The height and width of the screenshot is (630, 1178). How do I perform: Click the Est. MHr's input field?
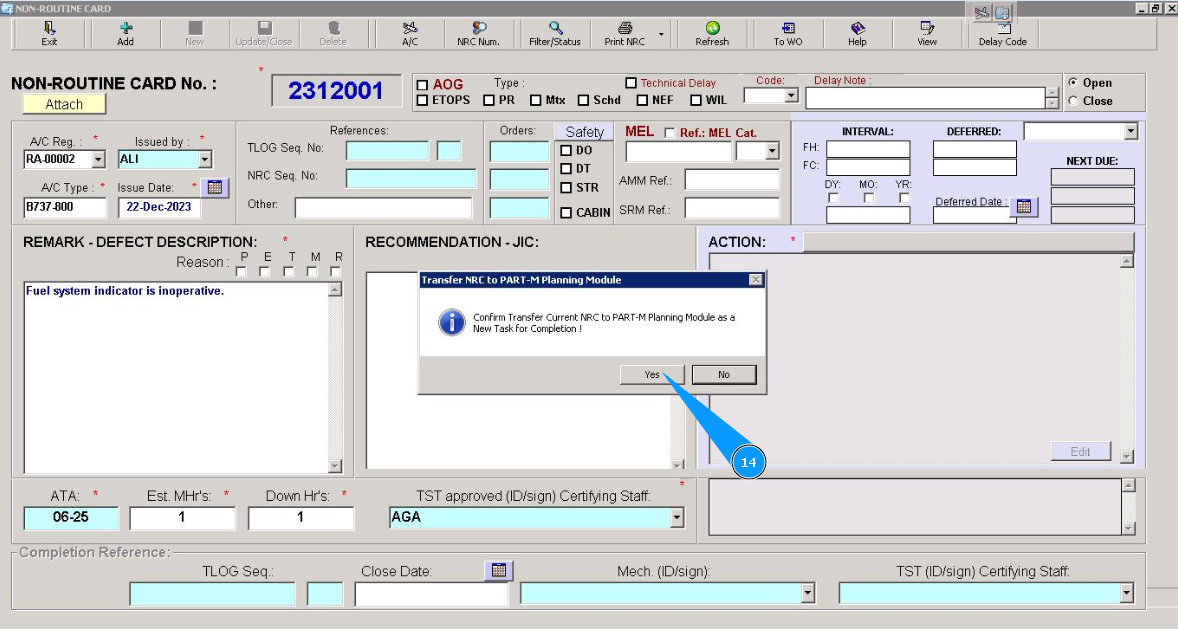pos(182,517)
